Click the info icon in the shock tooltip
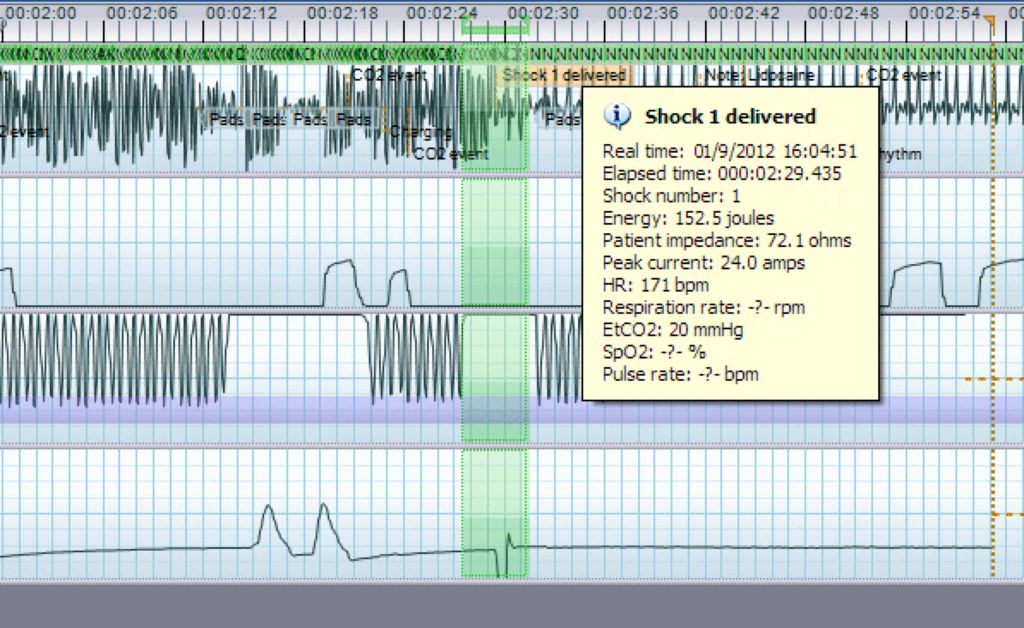1024x628 pixels. pos(617,116)
